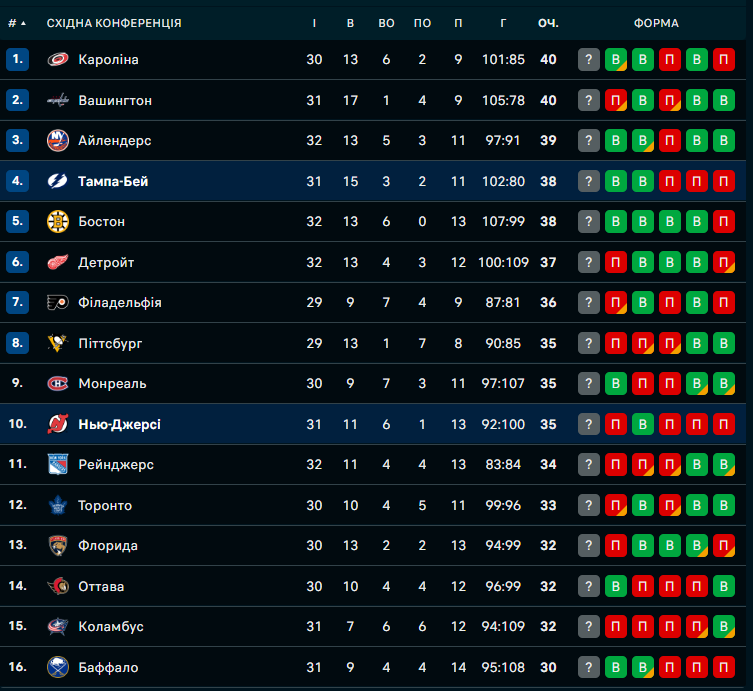Sort standings by Г goals column

point(503,23)
